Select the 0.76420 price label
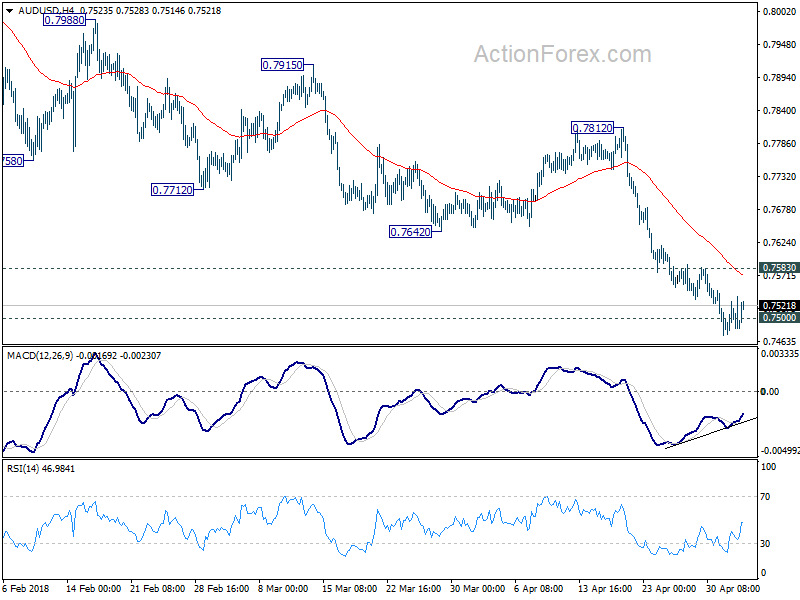 tap(410, 232)
